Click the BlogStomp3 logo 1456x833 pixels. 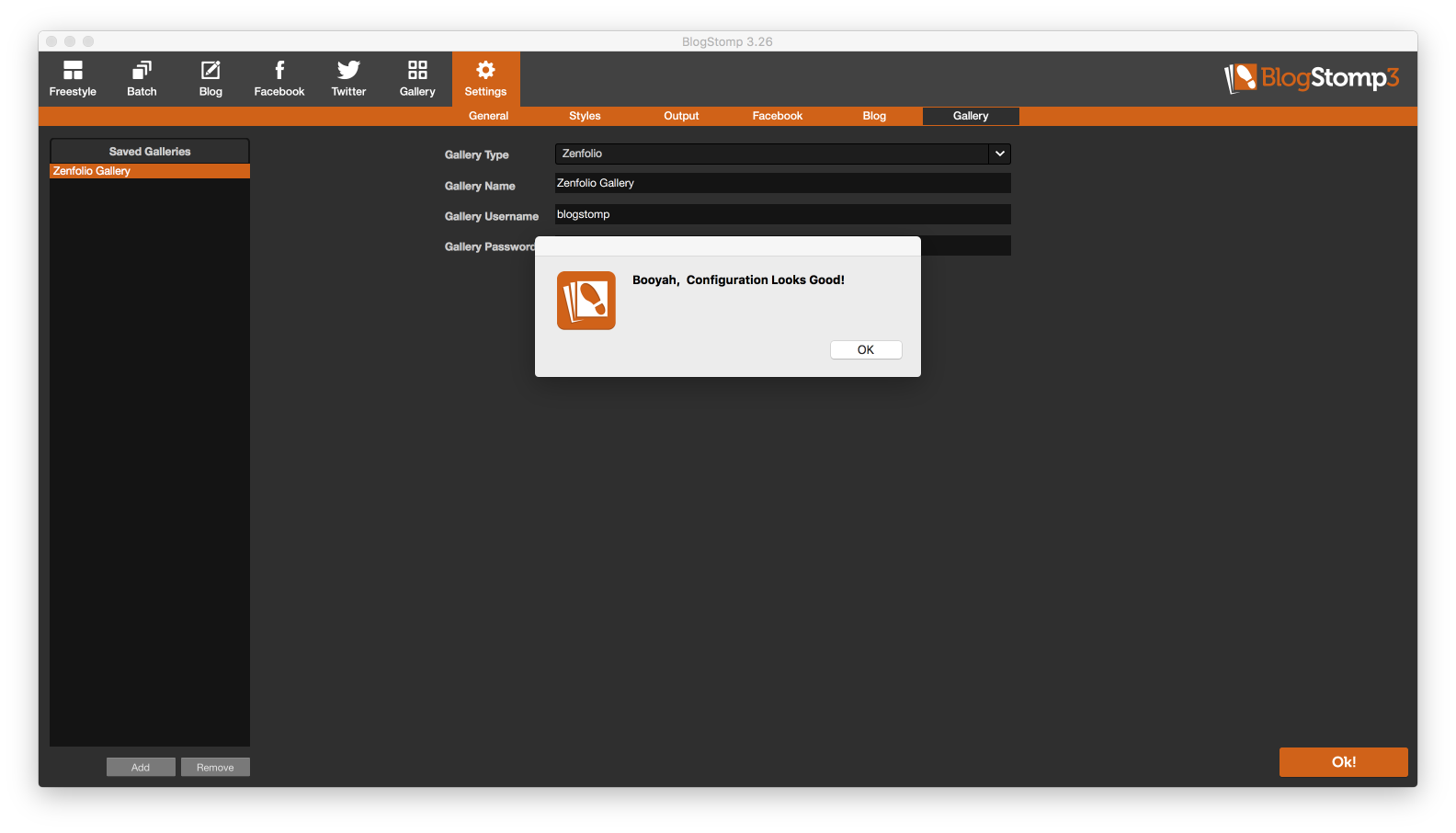tap(1312, 78)
